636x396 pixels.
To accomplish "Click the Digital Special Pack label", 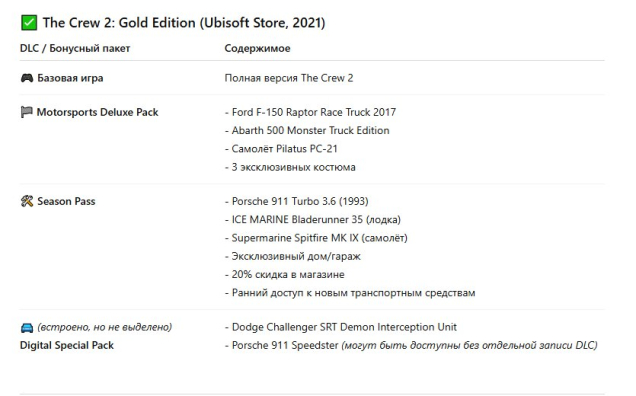I will [67, 345].
